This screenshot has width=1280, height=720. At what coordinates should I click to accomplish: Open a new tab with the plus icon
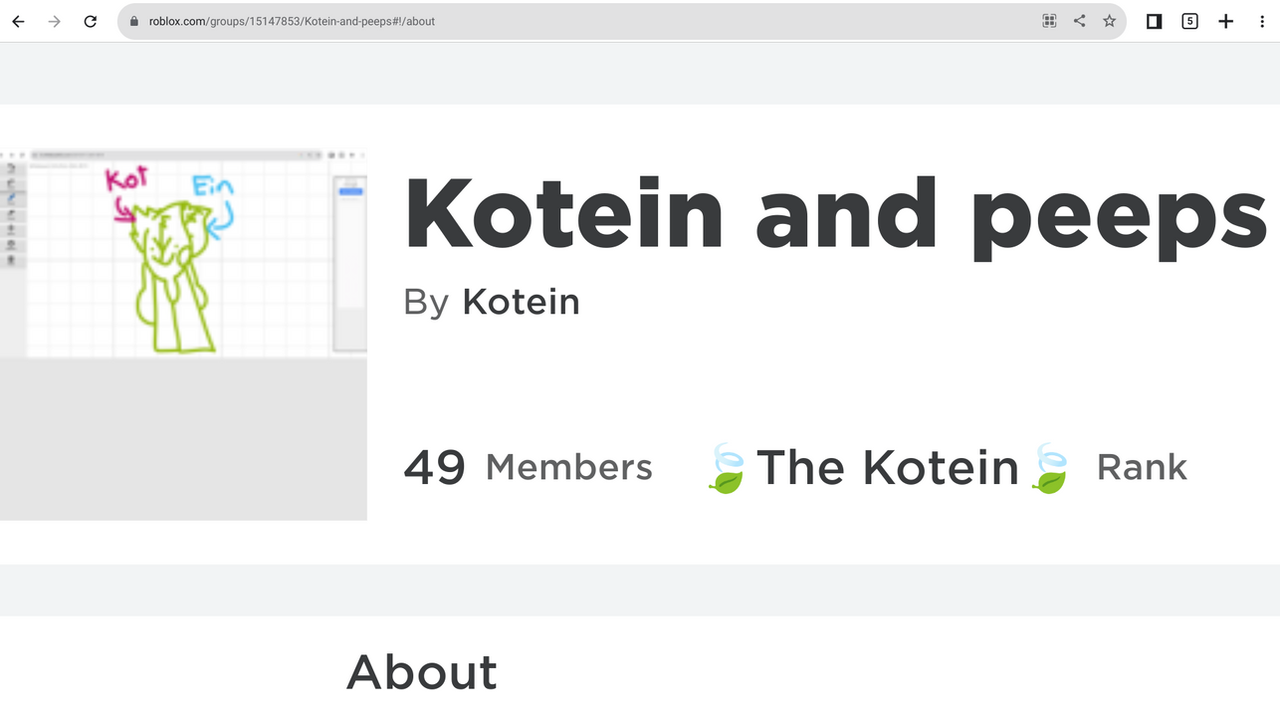(1226, 21)
